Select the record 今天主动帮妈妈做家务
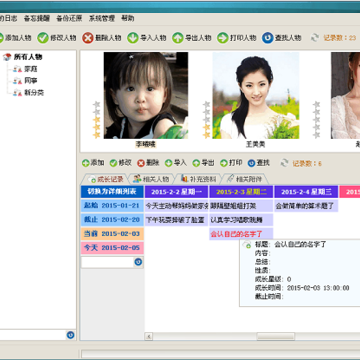Image resolution: width=360 pixels, height=360 pixels. pos(177,206)
